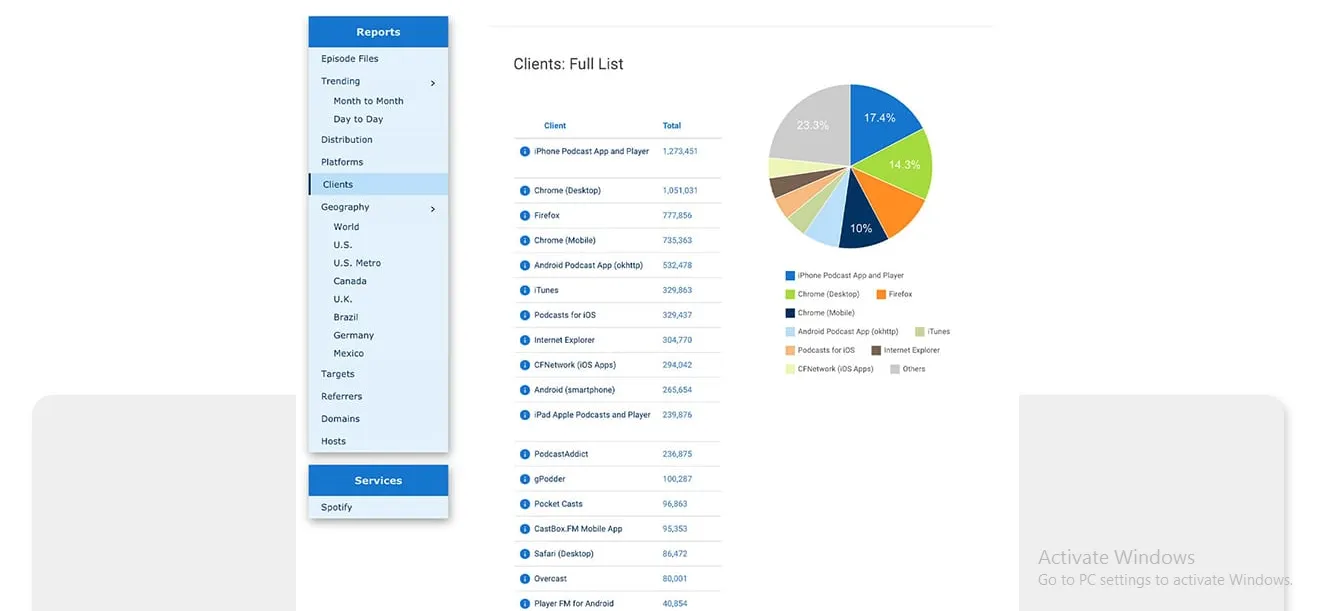Click info icon beside iPad Apple Podcasts and Player
Screen dimensions: 1332x611
(x=525, y=415)
